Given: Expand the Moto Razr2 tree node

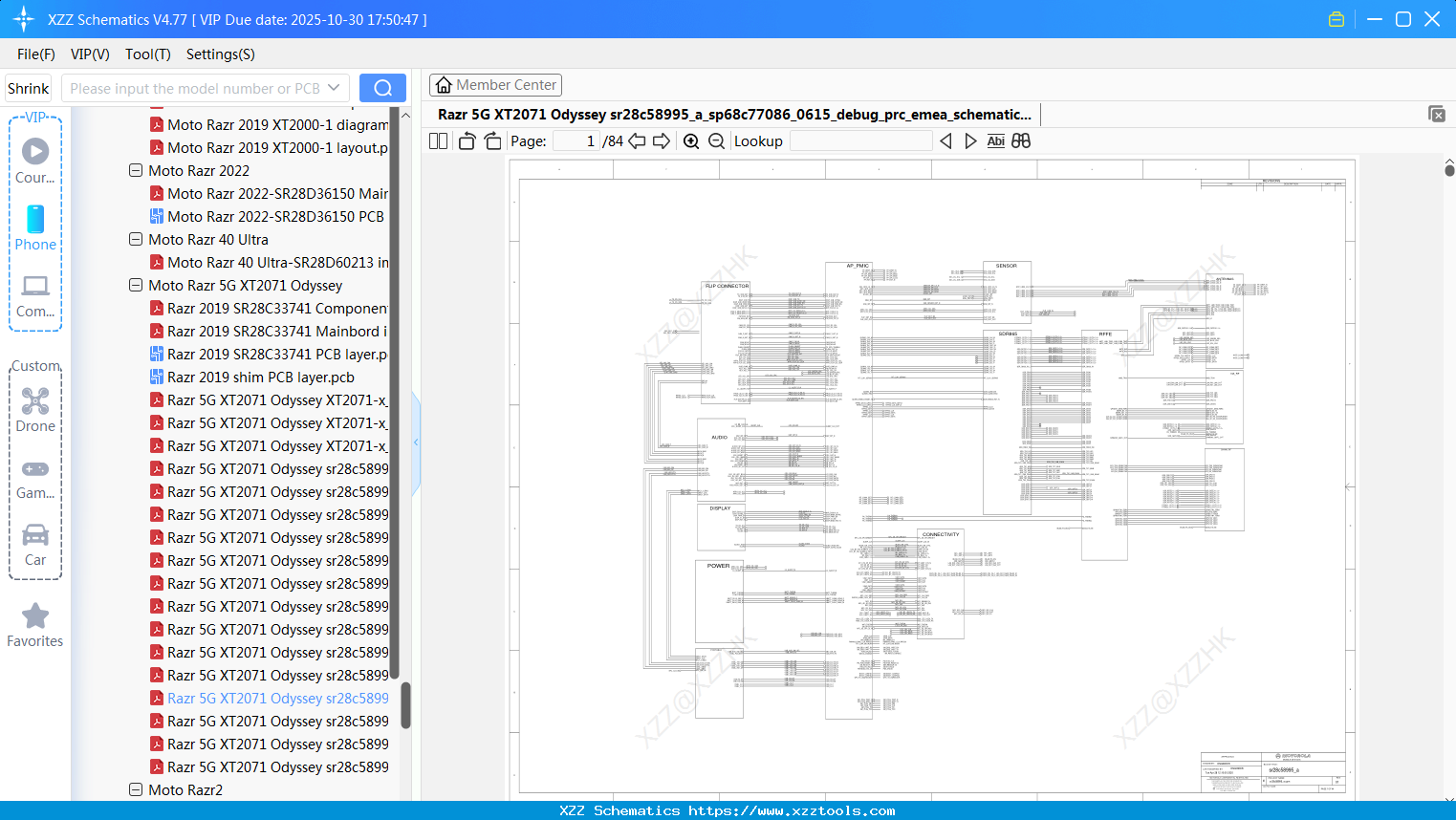Looking at the screenshot, I should coord(135,789).
